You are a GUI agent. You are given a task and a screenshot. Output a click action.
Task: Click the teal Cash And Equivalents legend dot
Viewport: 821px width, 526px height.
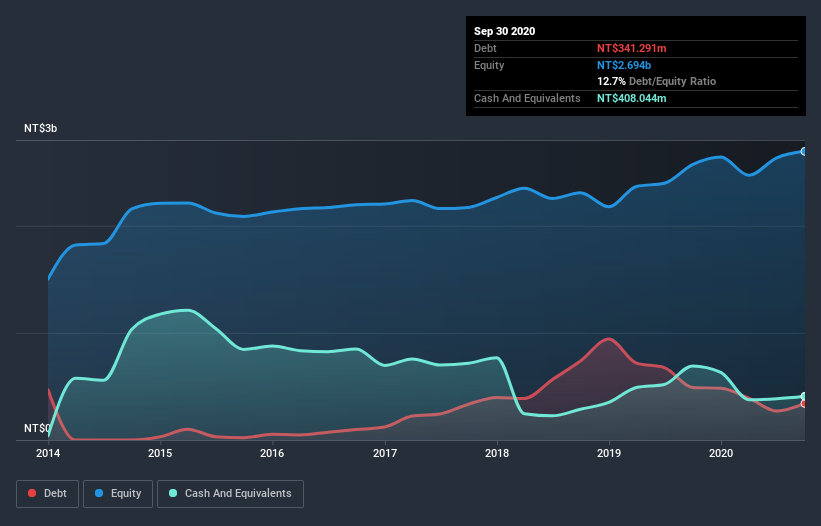pos(173,493)
